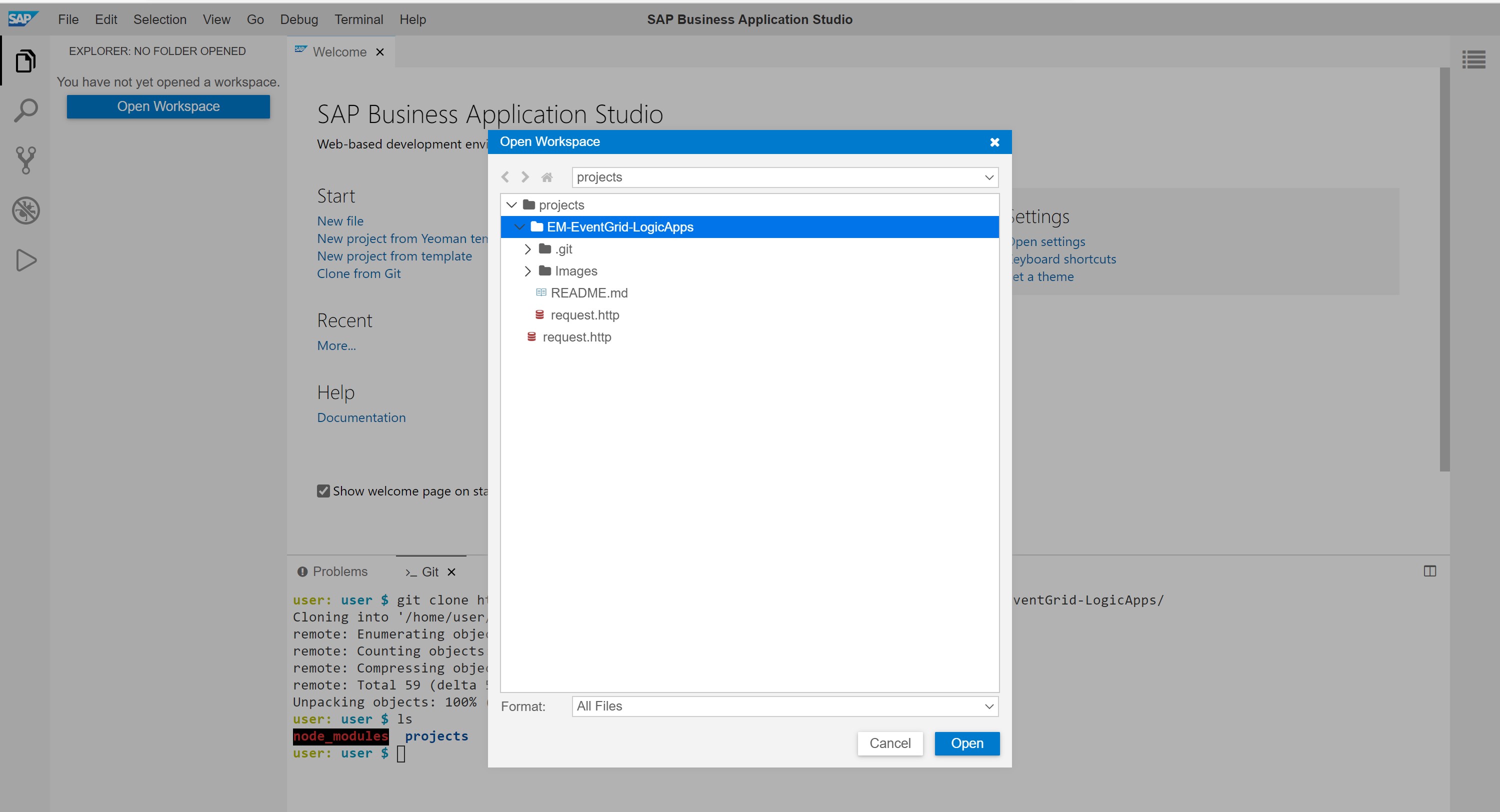1500x812 pixels.
Task: Click split panel icon in bottom panel
Action: 1429,571
